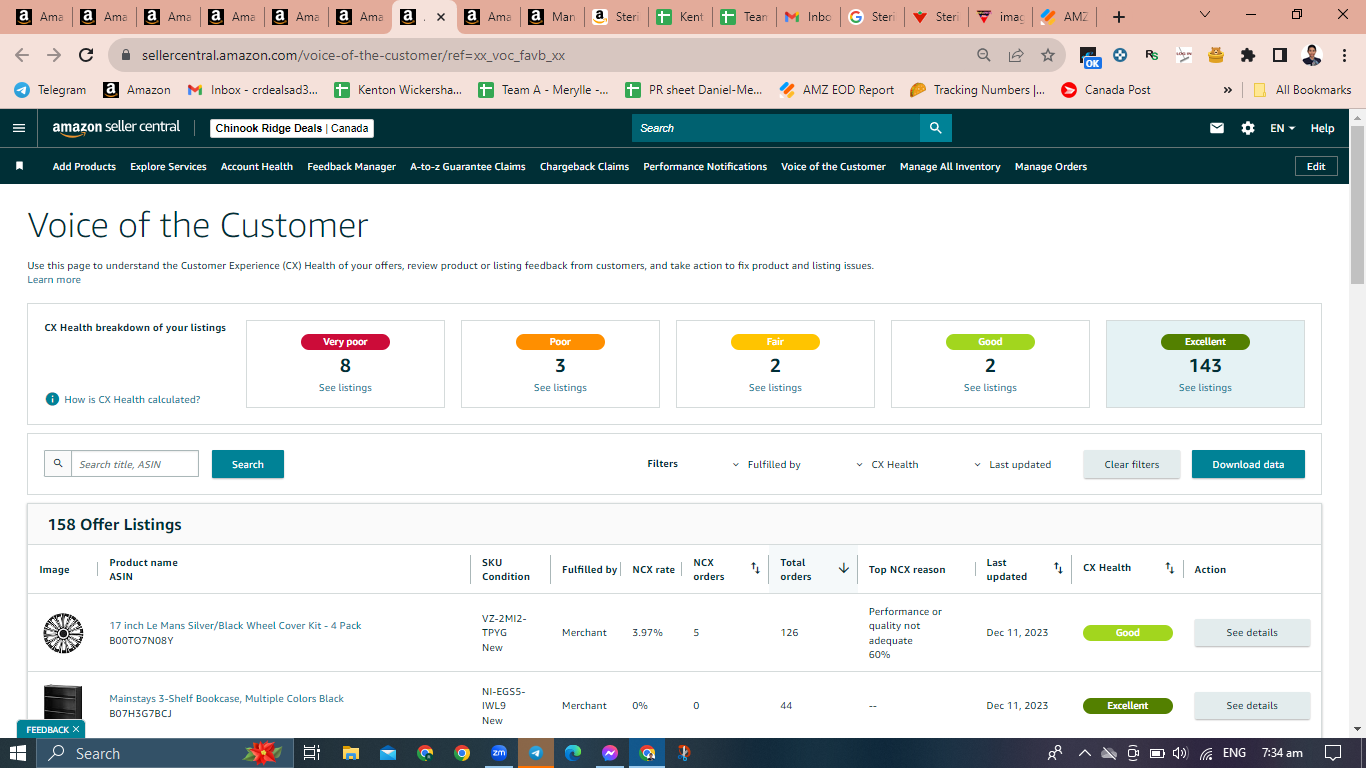Click the Download data button

pos(1248,464)
